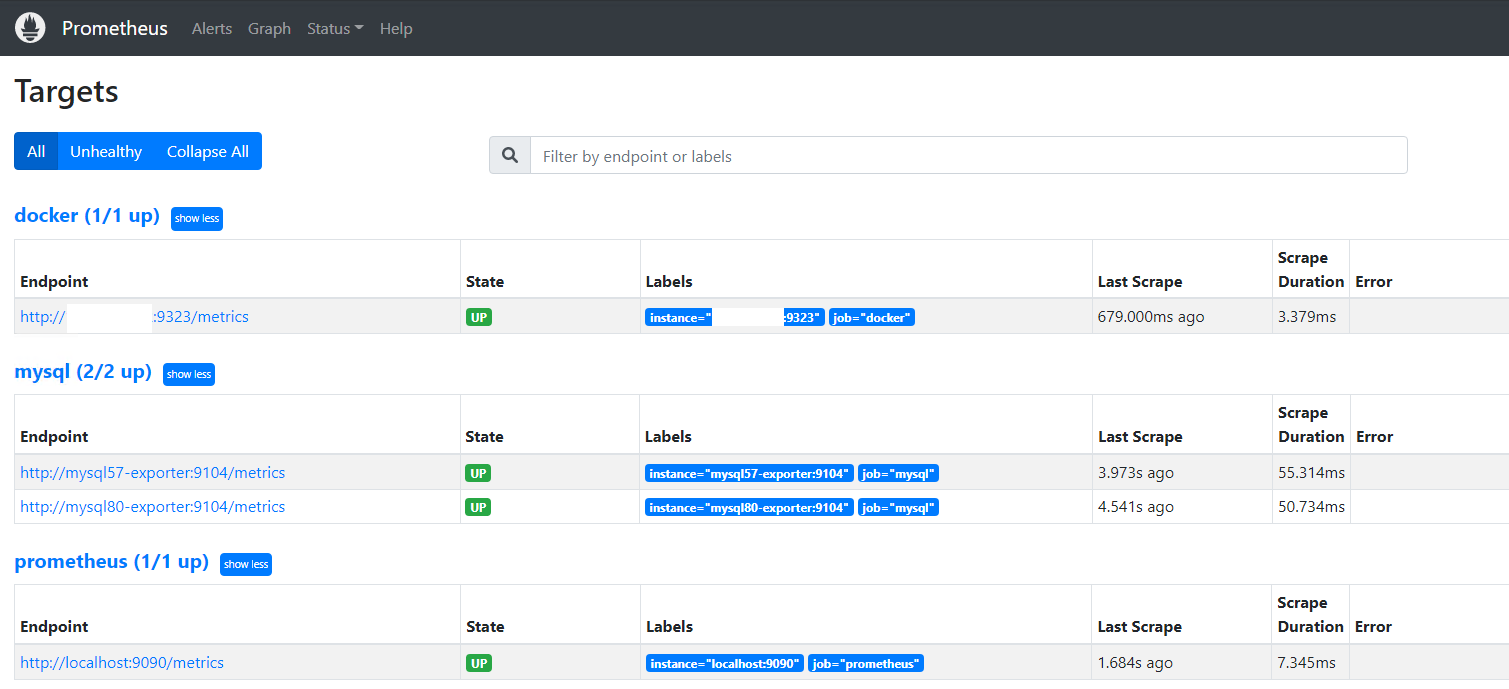
Task: Click the job="docker" label badge
Action: coord(872,317)
